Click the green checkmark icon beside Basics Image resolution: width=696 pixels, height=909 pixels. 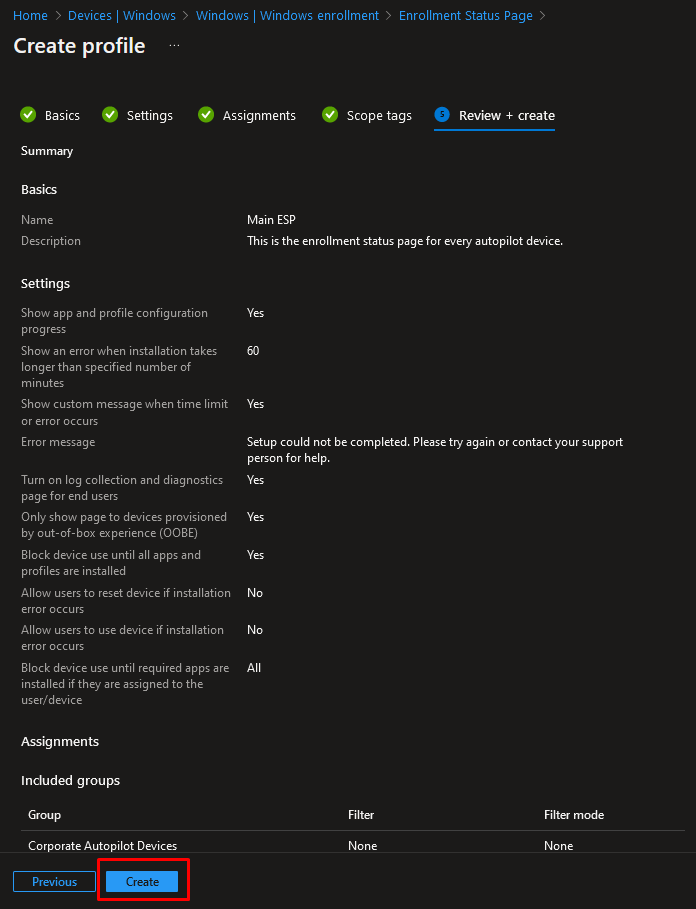pyautogui.click(x=28, y=115)
